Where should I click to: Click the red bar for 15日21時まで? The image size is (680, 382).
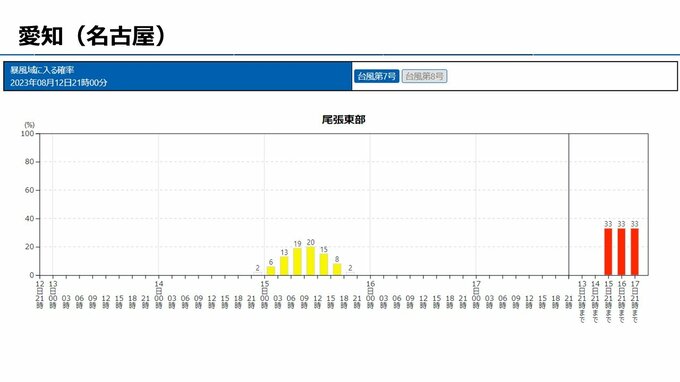coord(608,252)
